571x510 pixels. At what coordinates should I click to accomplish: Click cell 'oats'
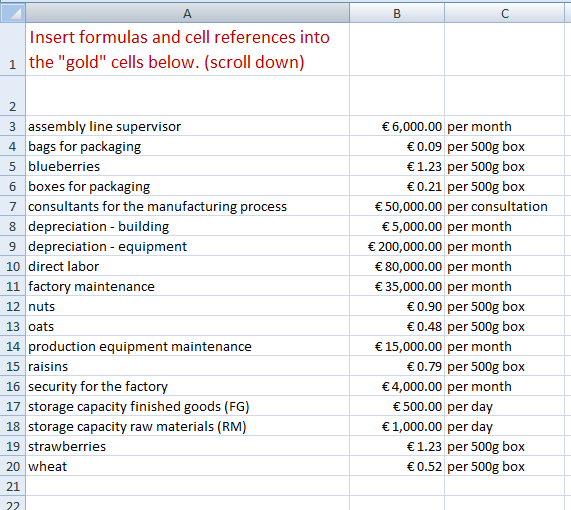[x=188, y=326]
